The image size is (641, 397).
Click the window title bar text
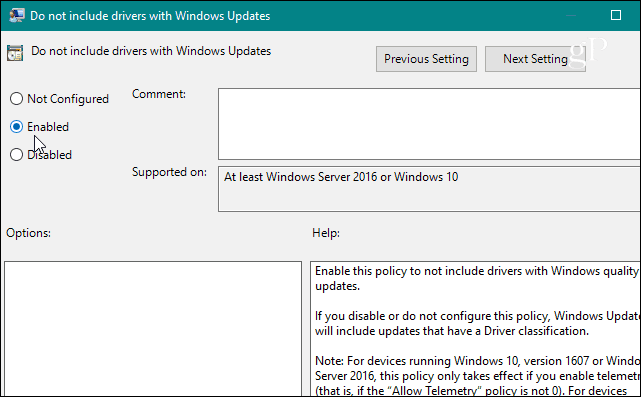click(x=150, y=16)
